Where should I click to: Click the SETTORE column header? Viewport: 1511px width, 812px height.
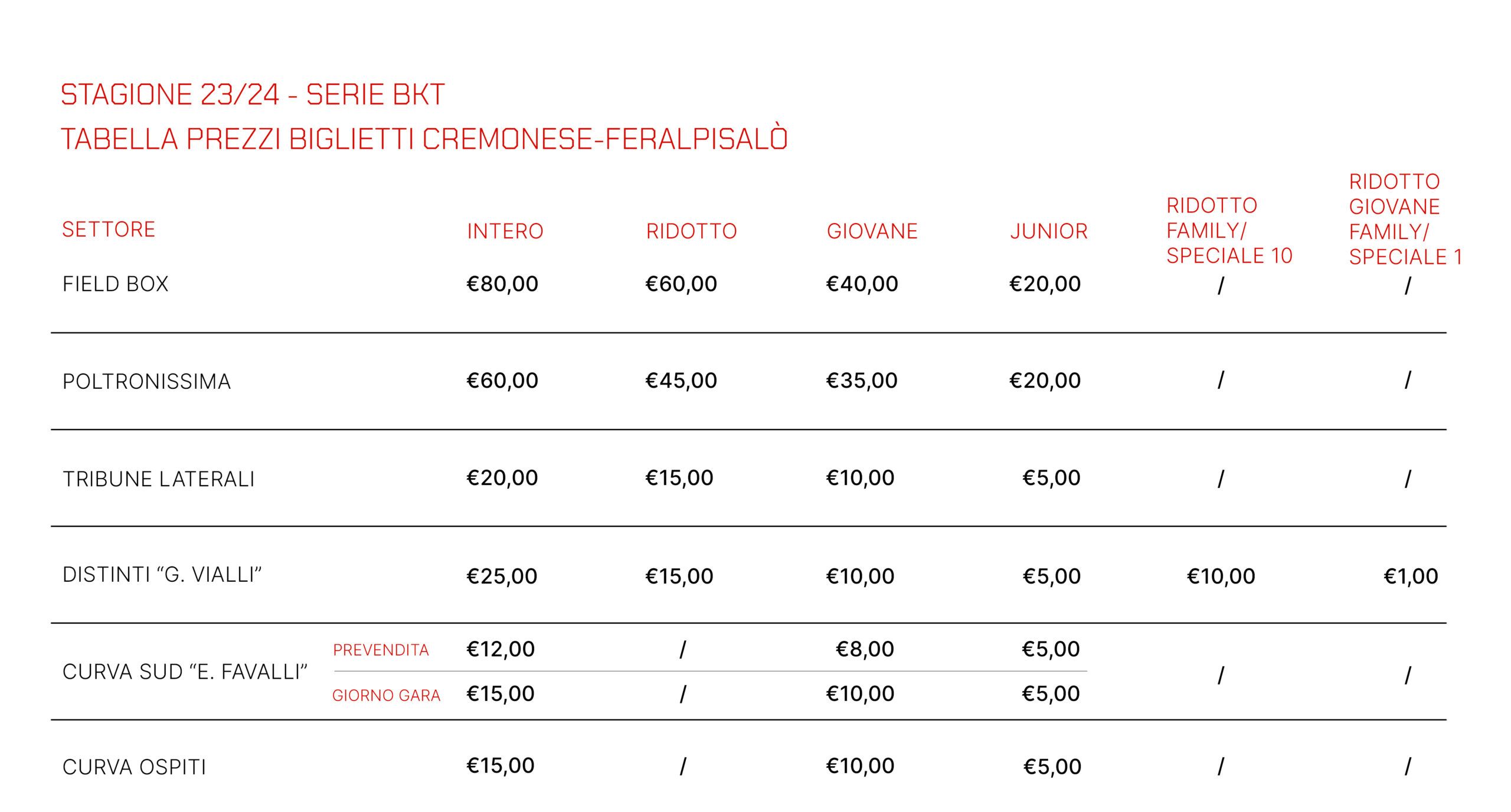(109, 229)
